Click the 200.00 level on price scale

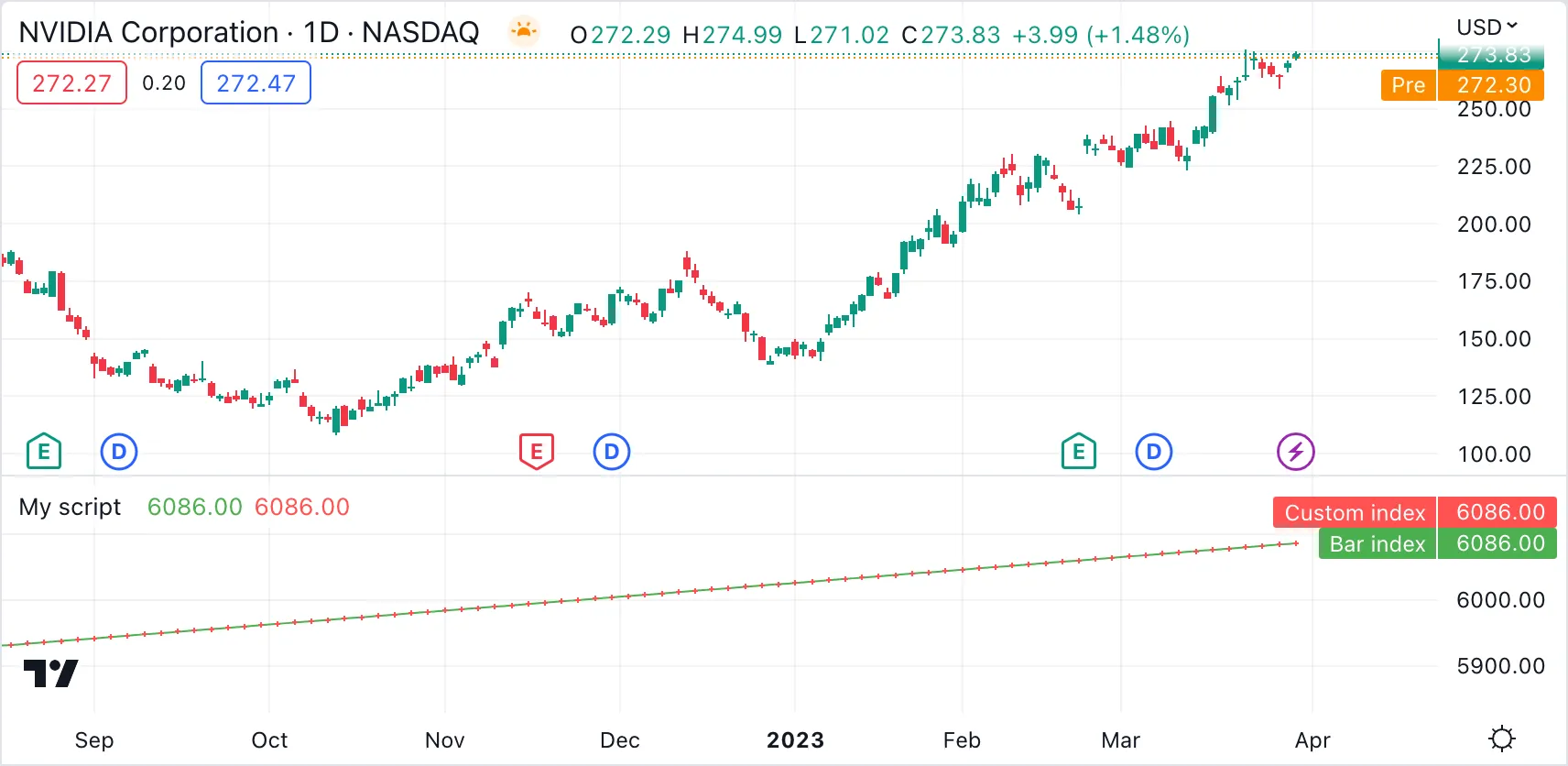coord(1494,224)
